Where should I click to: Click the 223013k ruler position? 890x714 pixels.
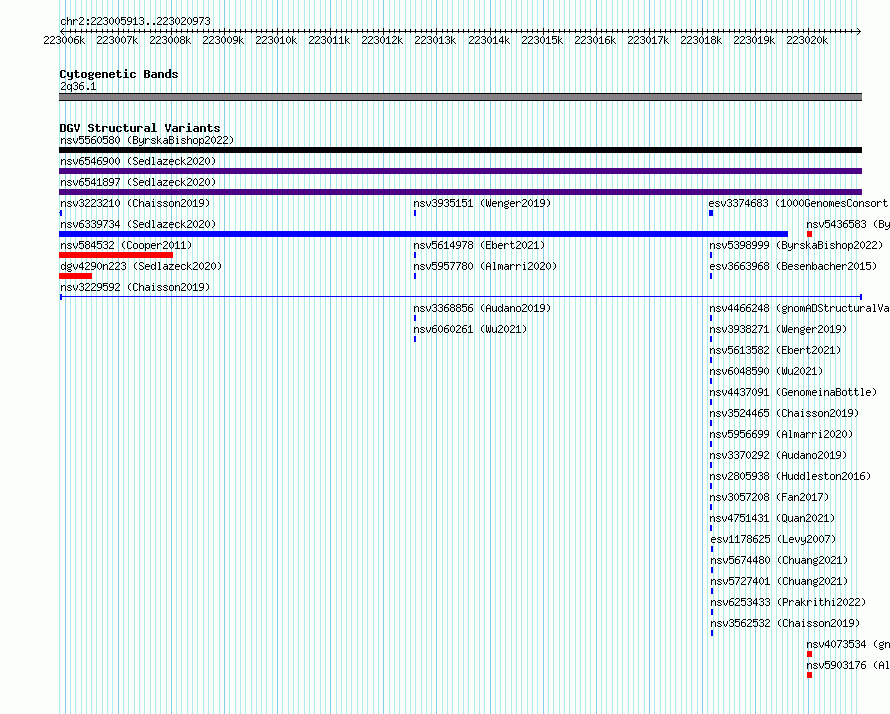pos(435,40)
